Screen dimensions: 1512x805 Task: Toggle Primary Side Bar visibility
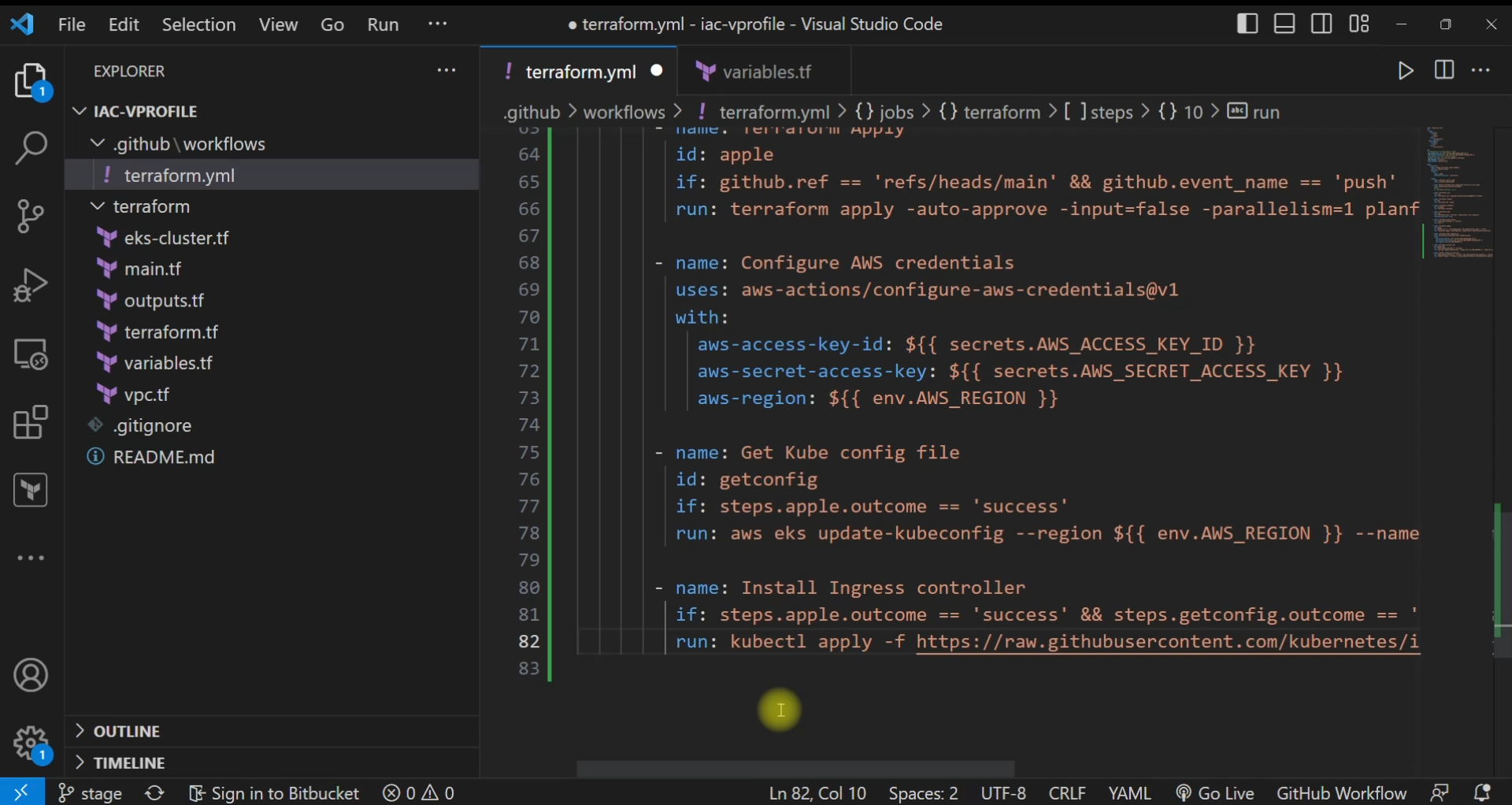tap(1248, 24)
